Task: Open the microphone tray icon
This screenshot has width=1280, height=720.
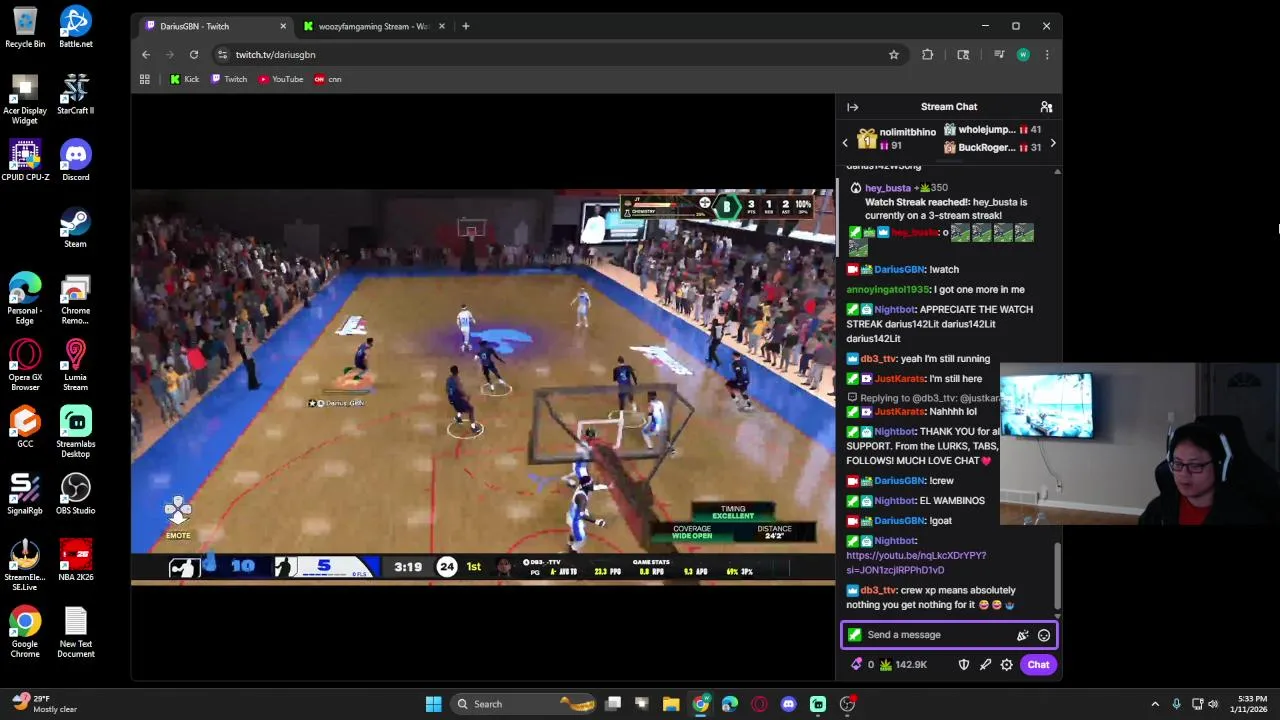Action: [x=1176, y=704]
